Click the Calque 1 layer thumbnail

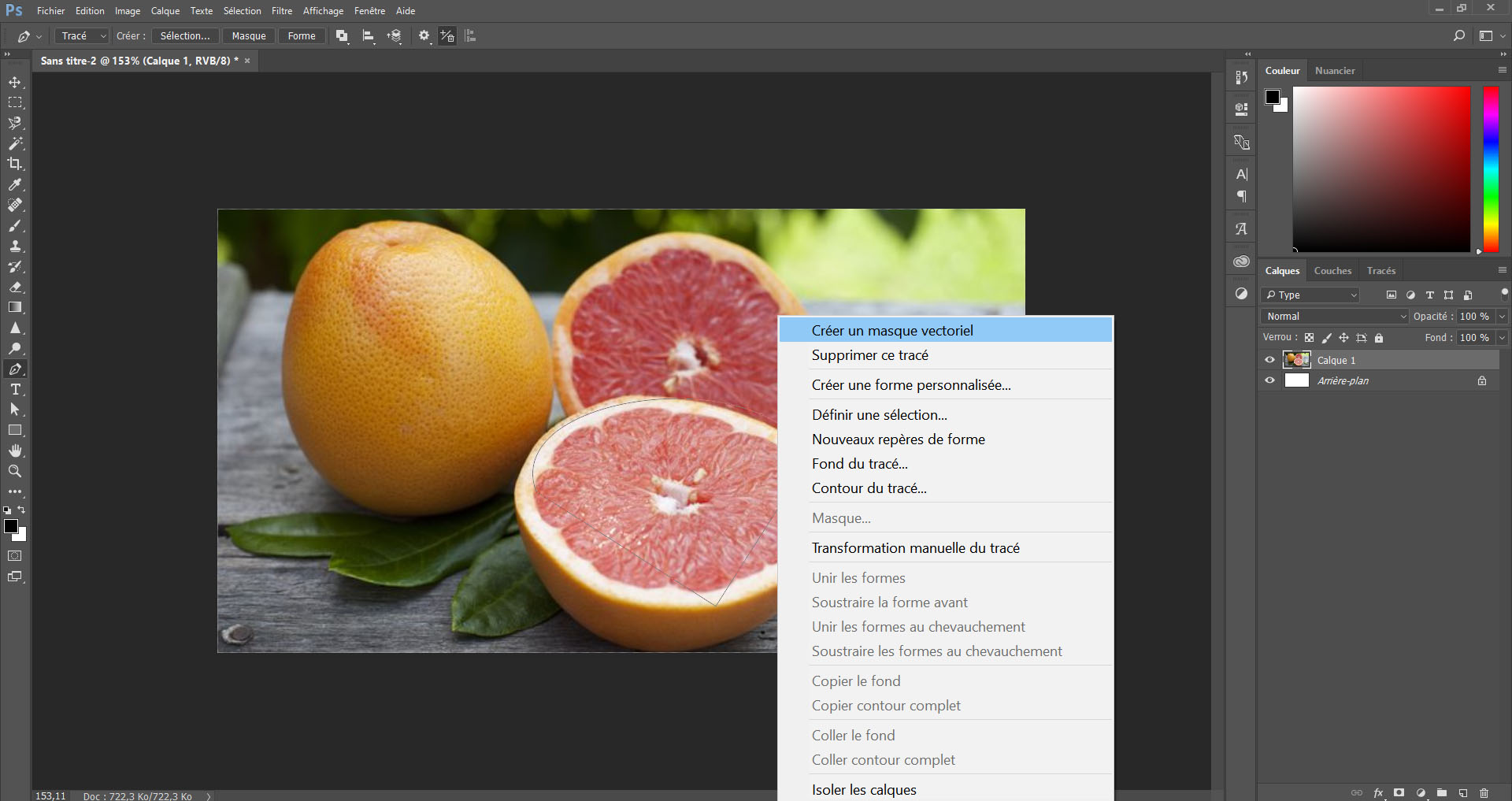pos(1296,360)
